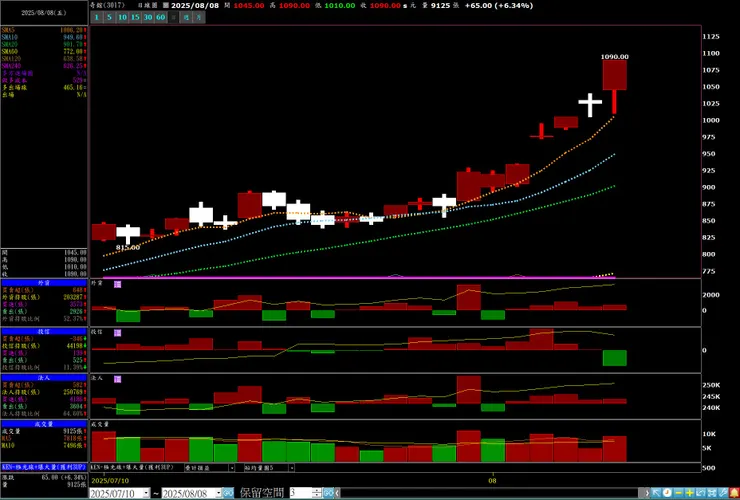Select the 1-minute timeframe button
Viewport: 740px width, 500px height.
pyautogui.click(x=97, y=17)
